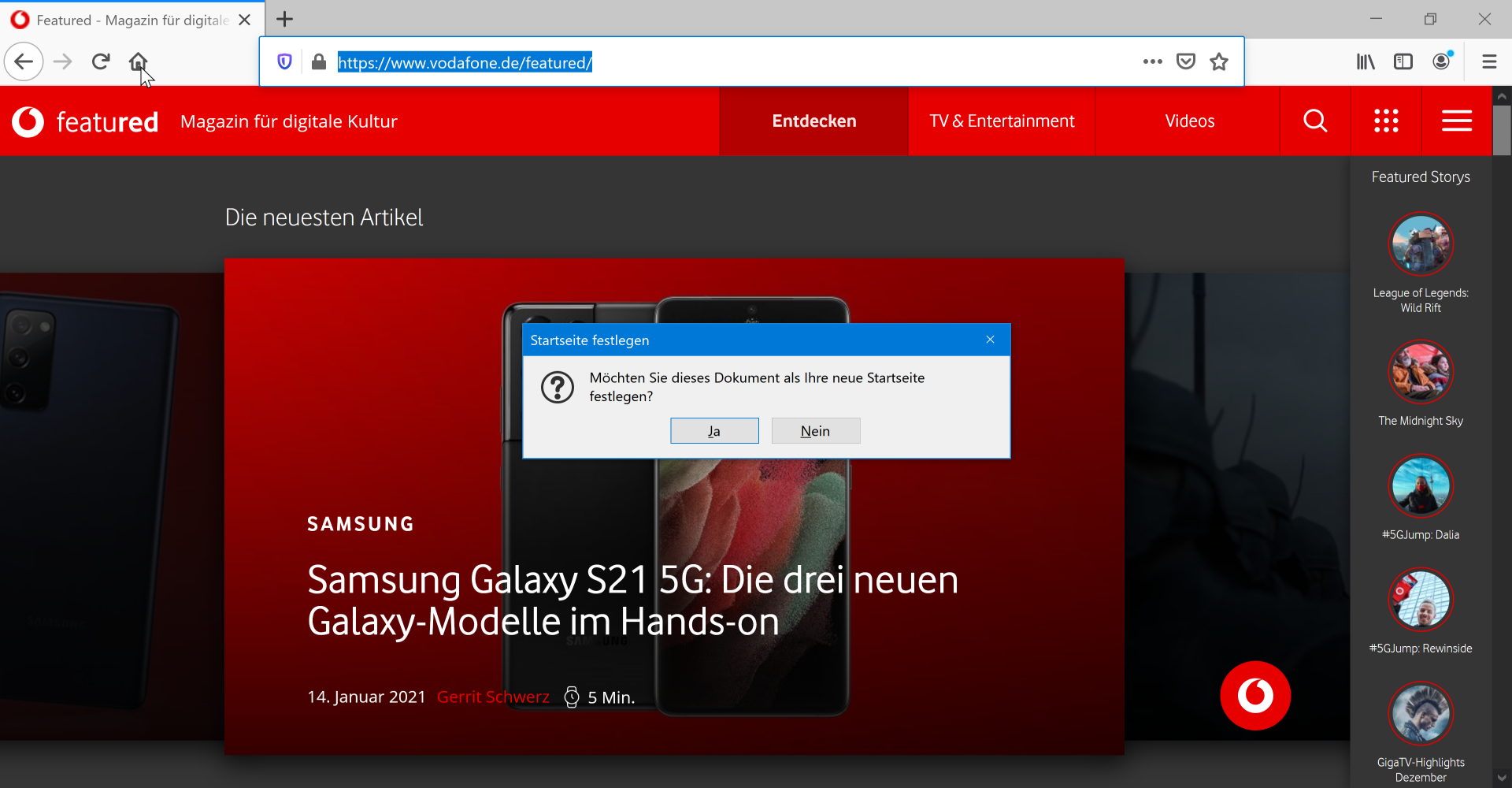Open the Library icon

(1366, 61)
